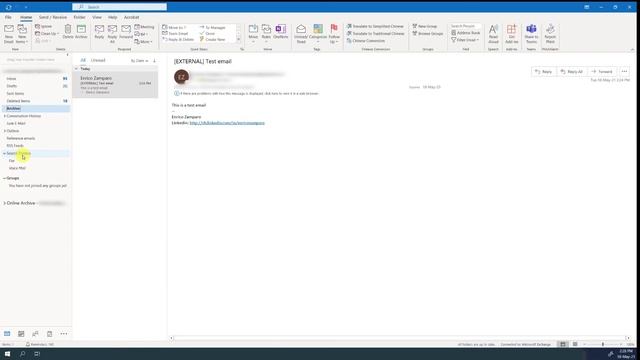Toggle the sort order arrow
Viewport: 640px width, 360px height.
pyautogui.click(x=154, y=60)
